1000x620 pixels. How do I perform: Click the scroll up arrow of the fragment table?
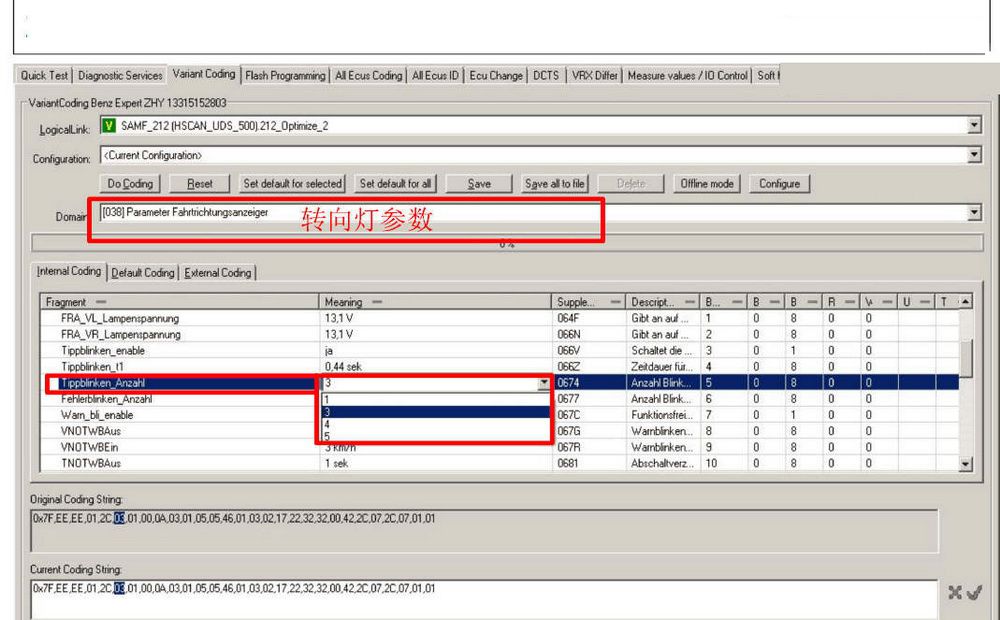(x=965, y=302)
